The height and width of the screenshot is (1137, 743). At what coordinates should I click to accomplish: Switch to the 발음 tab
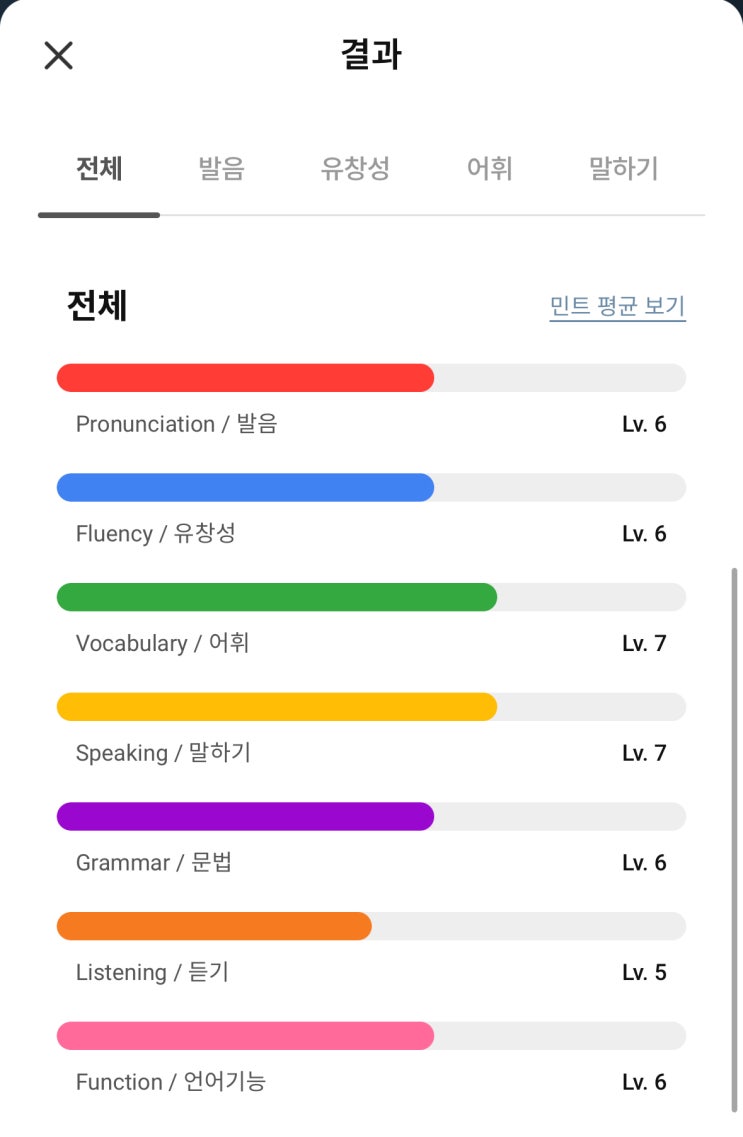[221, 169]
